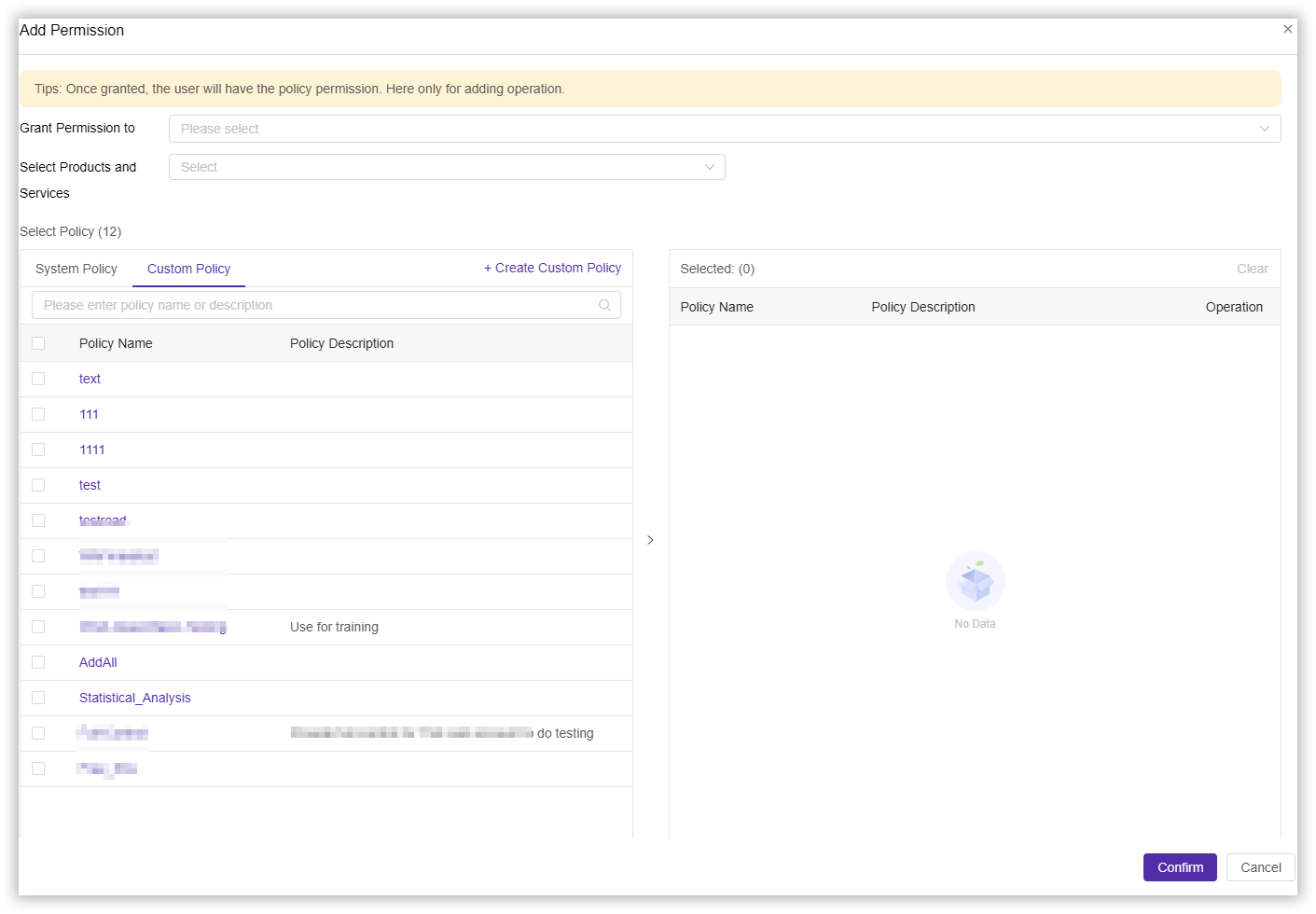
Task: Switch to the System Policy tab
Action: coord(76,269)
